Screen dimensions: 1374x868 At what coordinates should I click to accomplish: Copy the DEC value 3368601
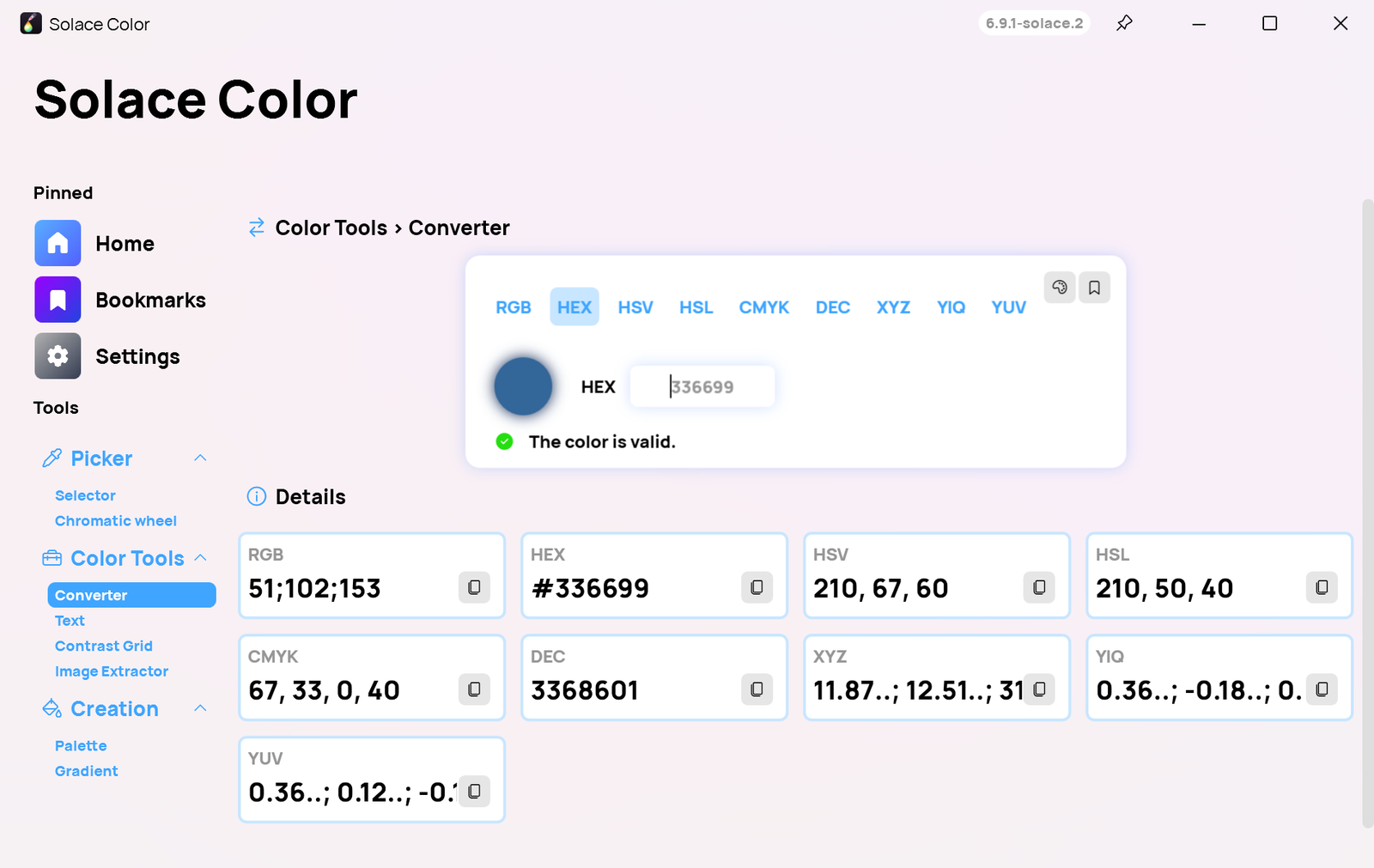pos(757,689)
